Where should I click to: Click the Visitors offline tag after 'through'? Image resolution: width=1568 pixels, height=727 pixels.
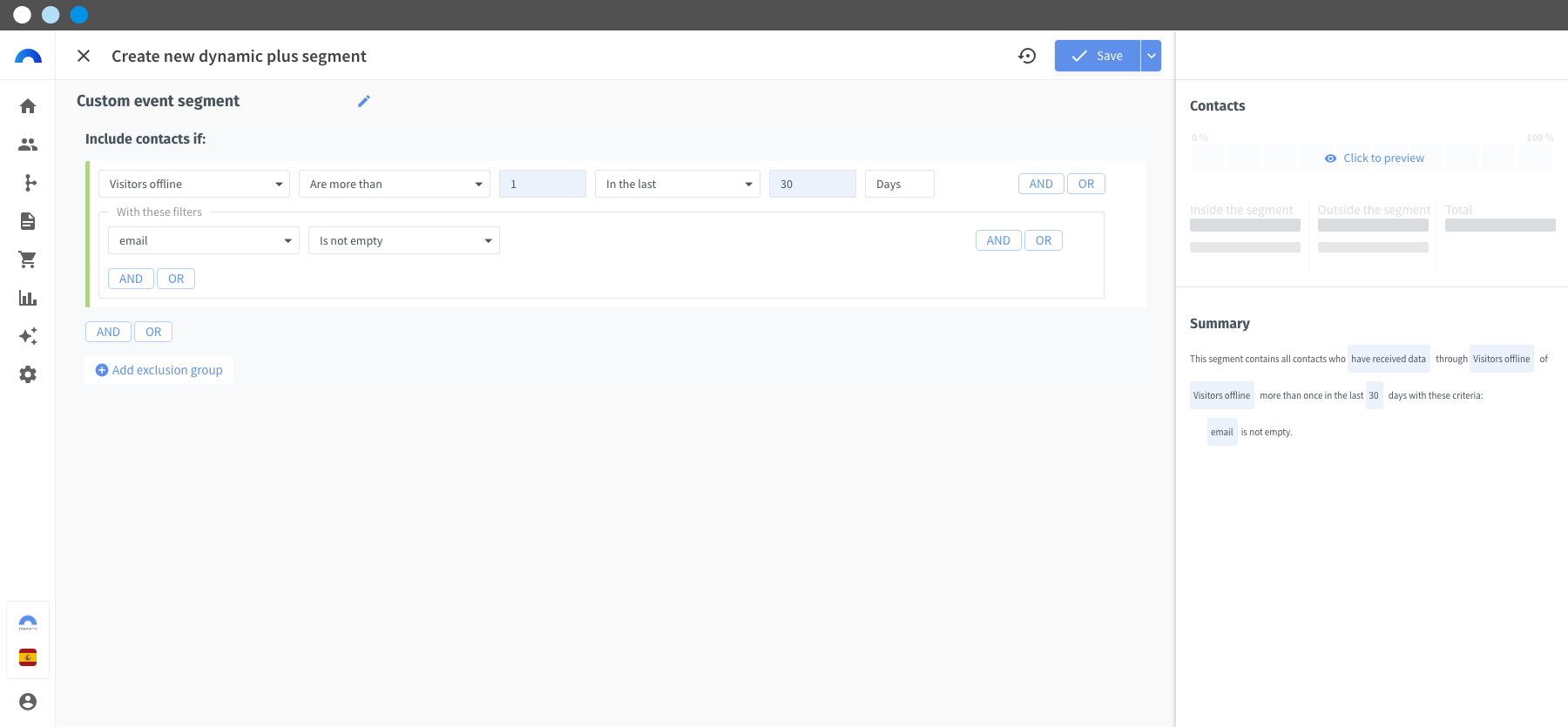1501,359
